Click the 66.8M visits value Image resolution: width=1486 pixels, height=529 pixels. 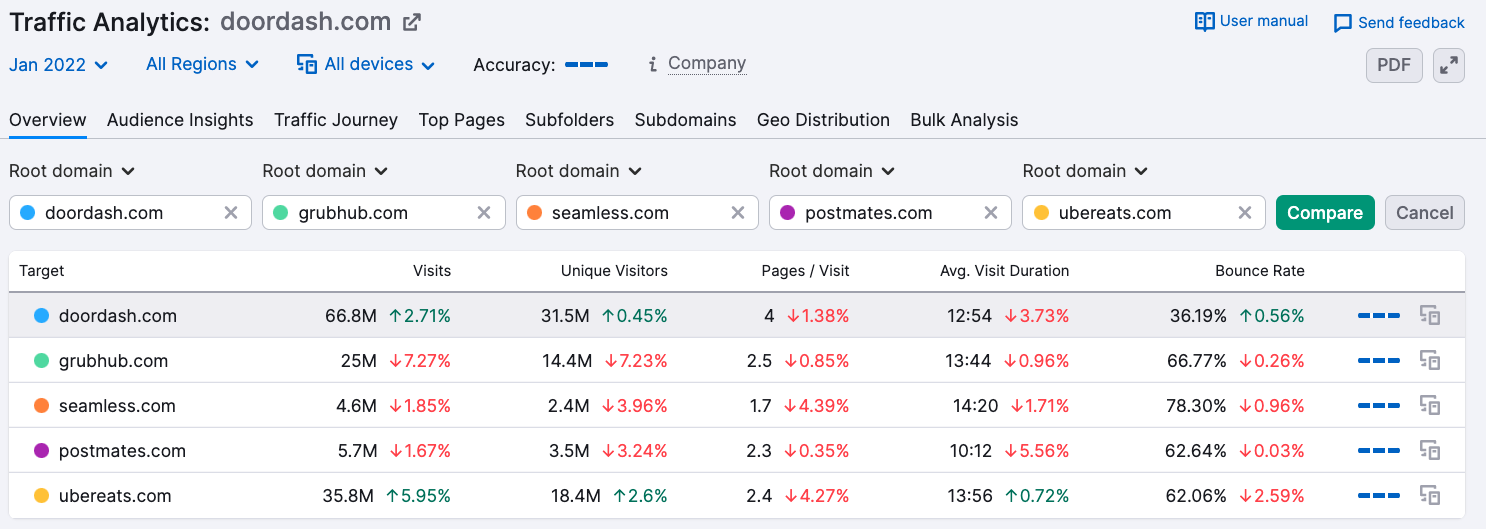(x=351, y=316)
